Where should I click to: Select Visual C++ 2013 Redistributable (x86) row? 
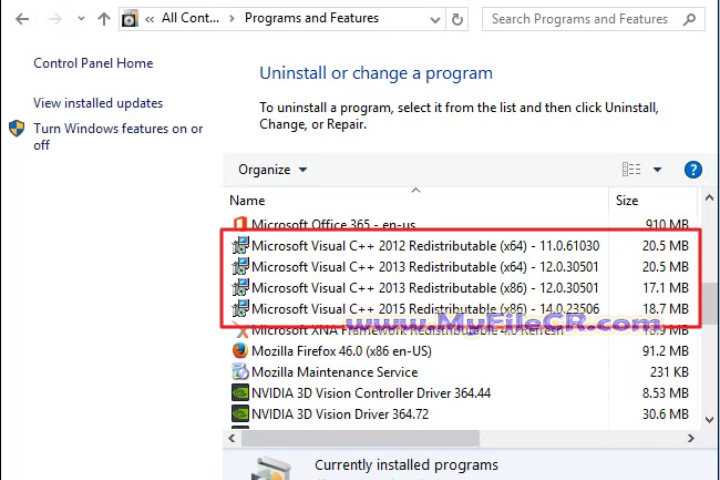461,288
